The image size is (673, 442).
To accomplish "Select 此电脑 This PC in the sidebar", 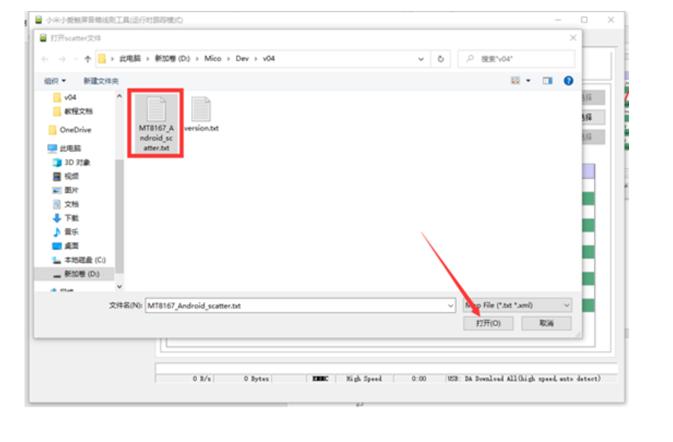I will 64,148.
